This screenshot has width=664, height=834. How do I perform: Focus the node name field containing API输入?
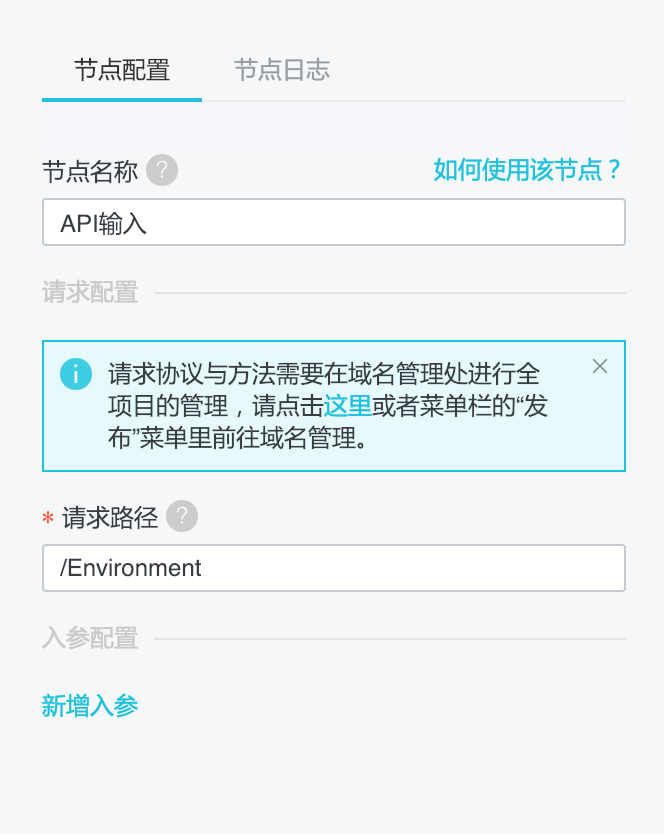pos(333,222)
